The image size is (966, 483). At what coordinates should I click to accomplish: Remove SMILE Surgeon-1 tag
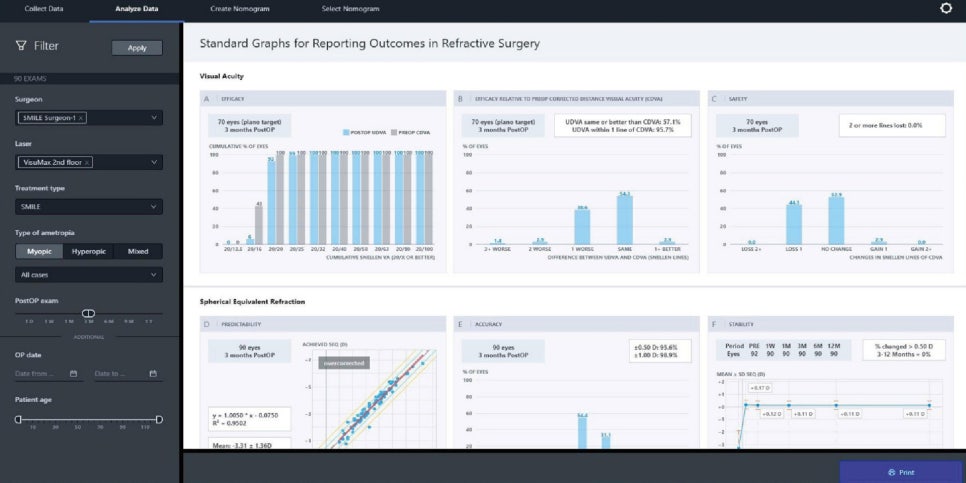(82, 118)
